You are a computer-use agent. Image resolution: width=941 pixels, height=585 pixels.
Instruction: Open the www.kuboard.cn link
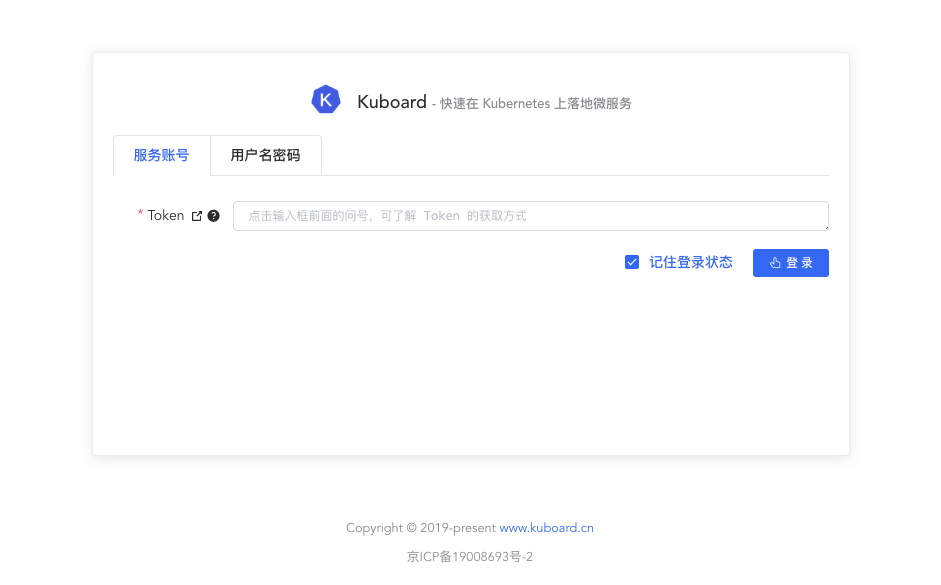(546, 528)
